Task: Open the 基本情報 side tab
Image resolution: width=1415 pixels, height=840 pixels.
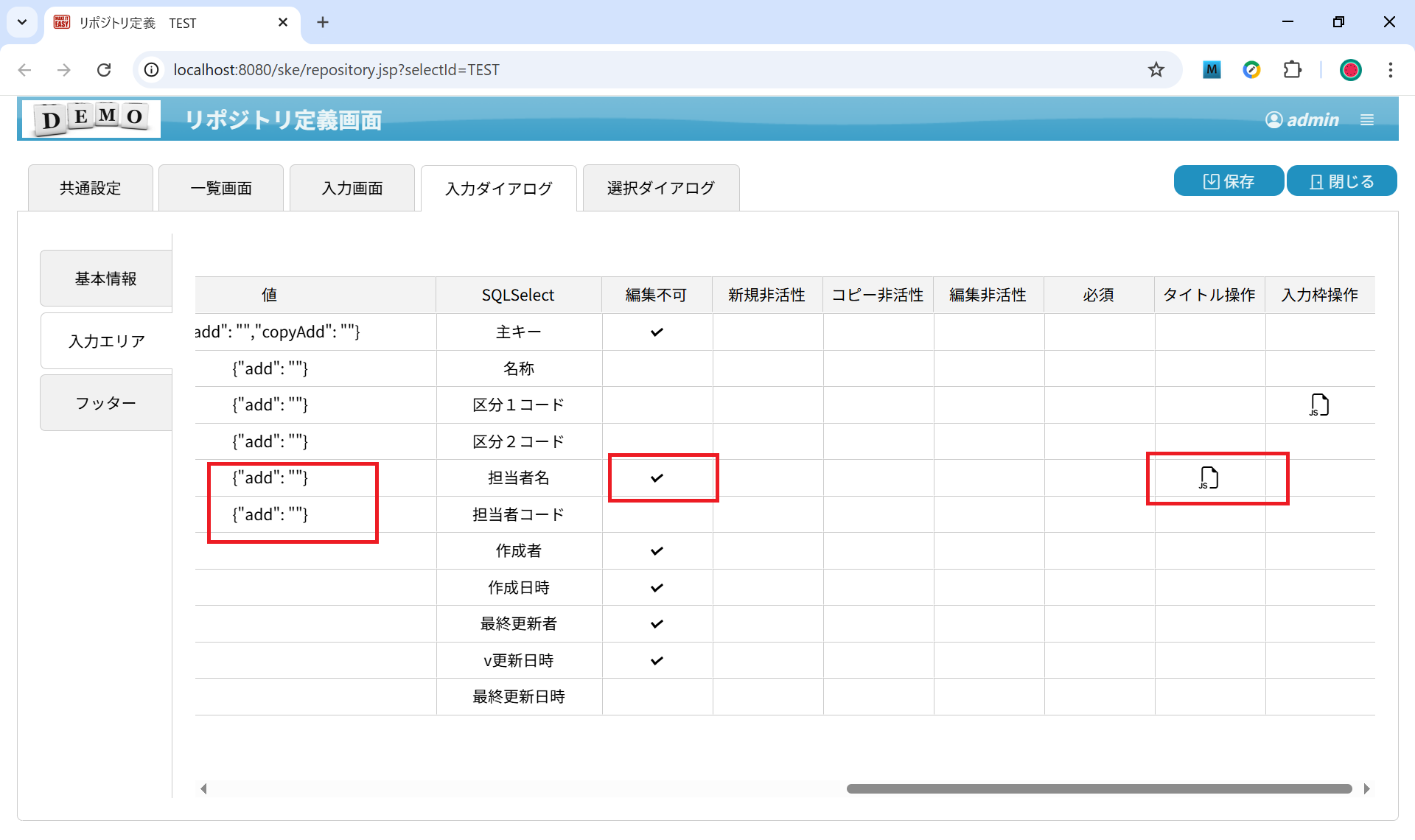Action: point(106,279)
